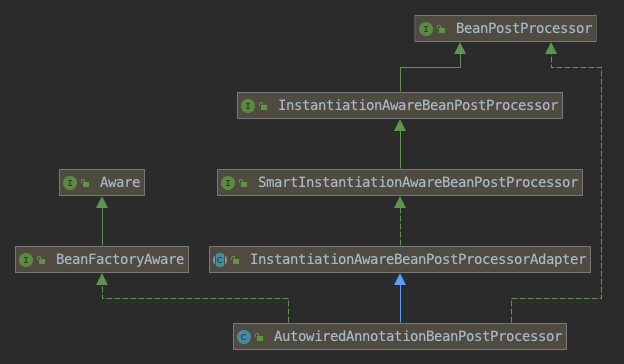Click the lock icon on InstantiationAwareBeanPostProcessorAdapter node
This screenshot has height=364, width=624.
coord(235,260)
